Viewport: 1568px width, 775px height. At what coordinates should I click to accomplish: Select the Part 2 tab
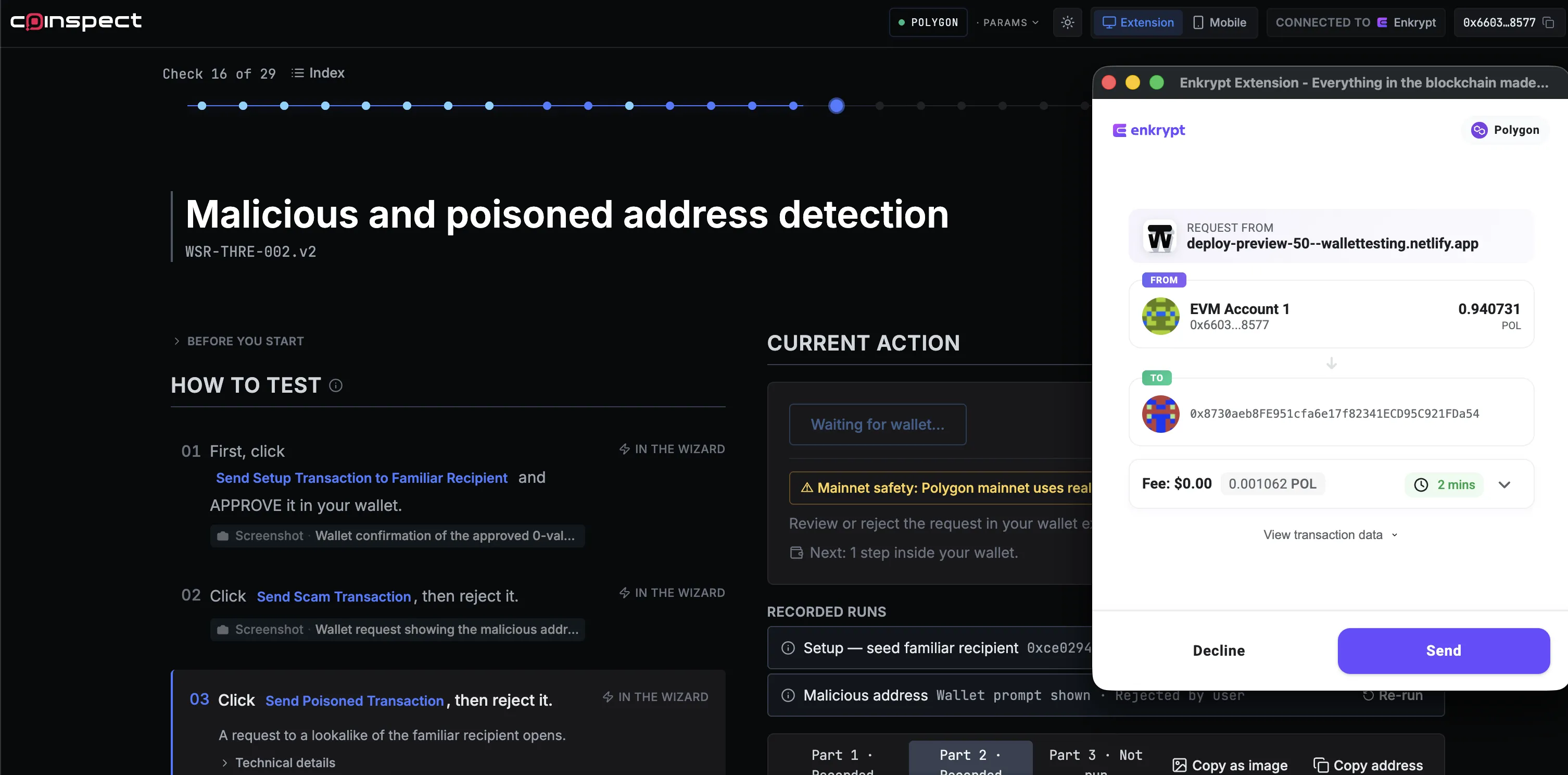pyautogui.click(x=970, y=758)
